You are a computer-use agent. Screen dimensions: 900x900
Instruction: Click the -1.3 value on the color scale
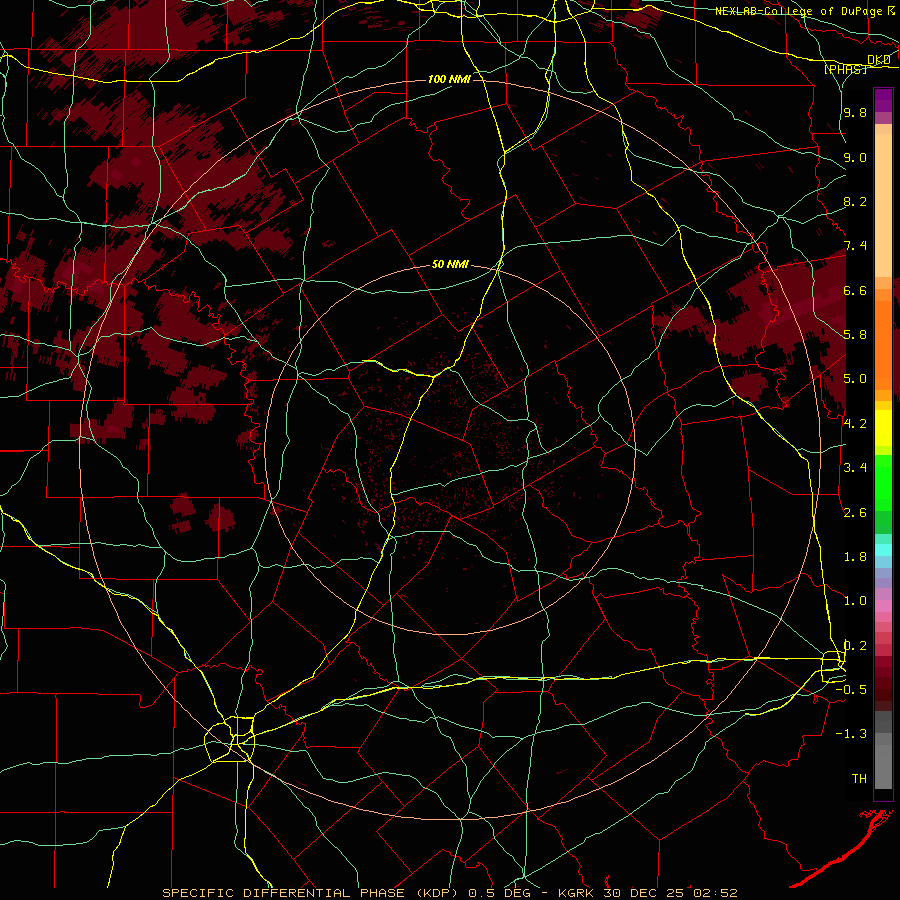coord(851,734)
